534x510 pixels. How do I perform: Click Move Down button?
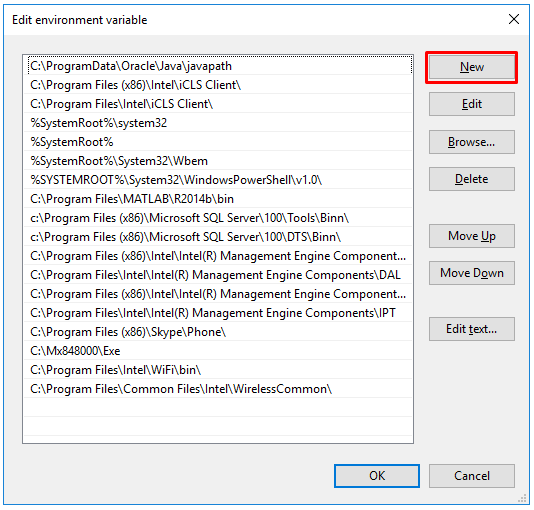471,273
